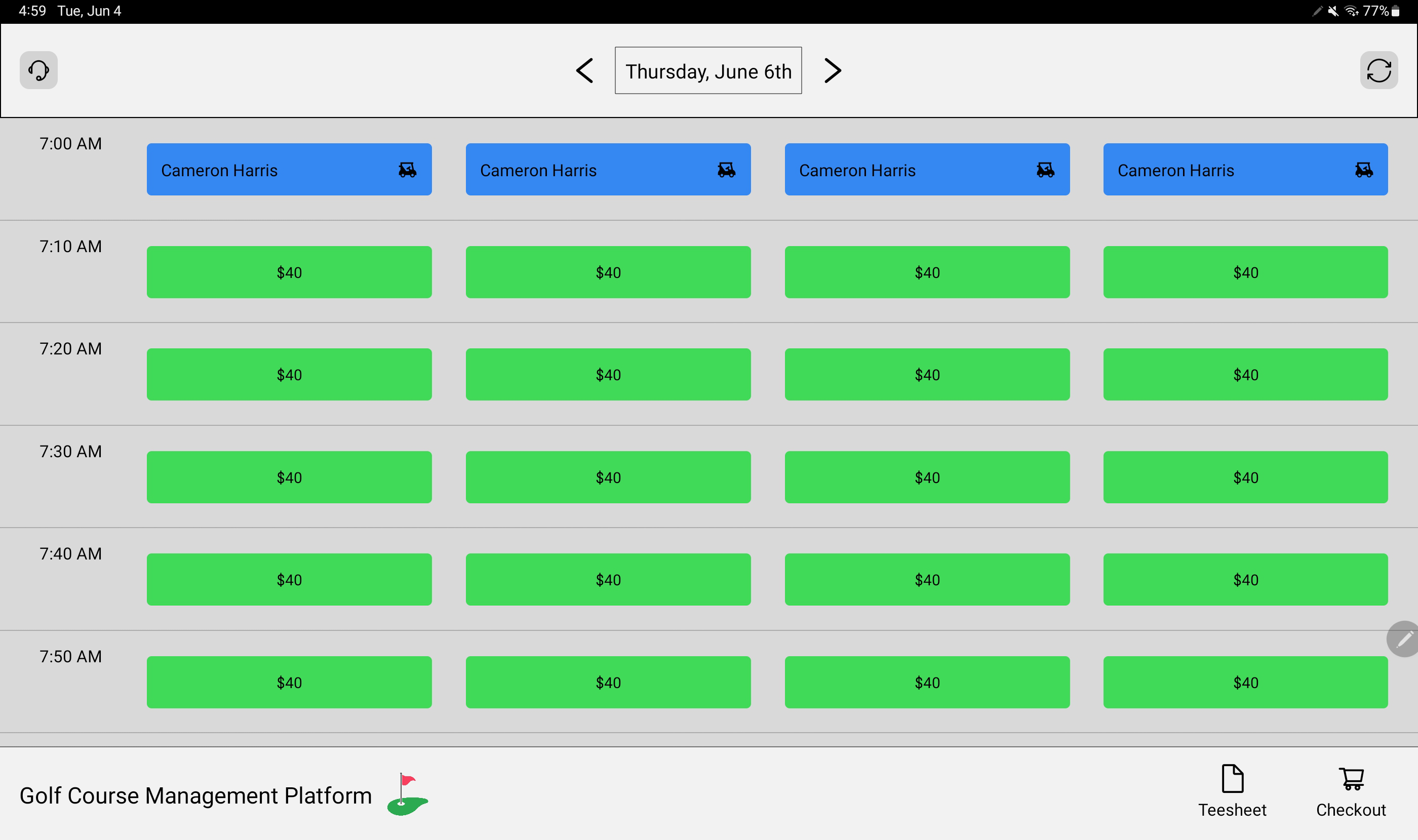Image resolution: width=1418 pixels, height=840 pixels.
Task: Tap golf cart icon on first Cameron Harris booking
Action: pos(407,170)
